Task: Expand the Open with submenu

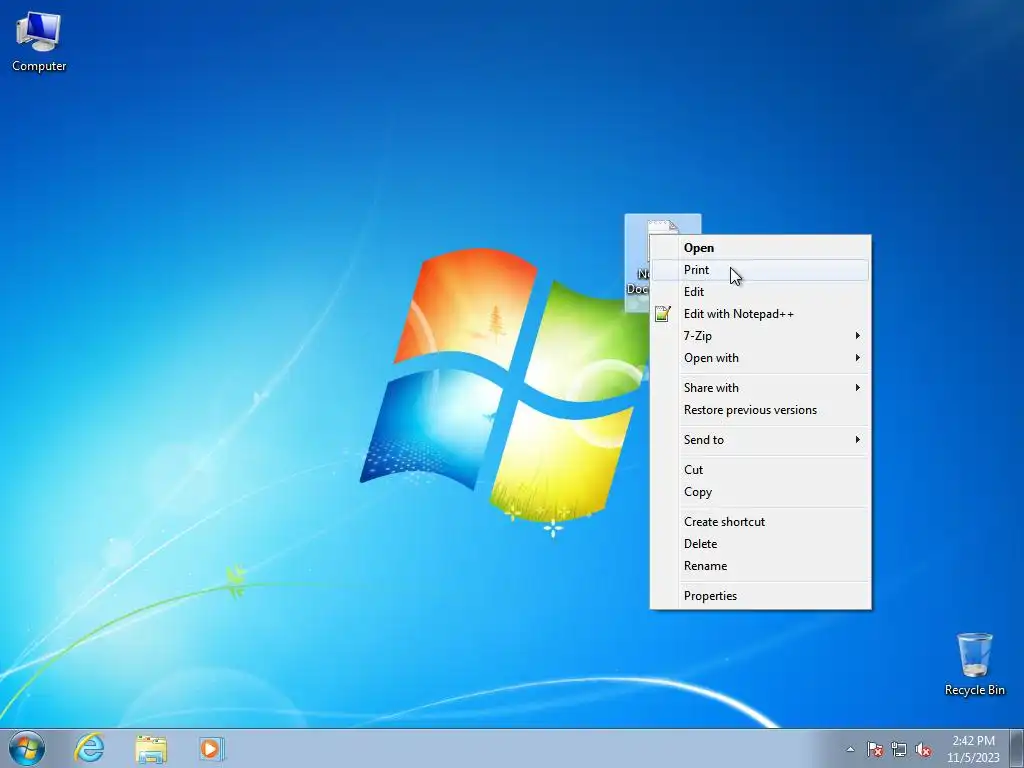Action: (x=761, y=358)
